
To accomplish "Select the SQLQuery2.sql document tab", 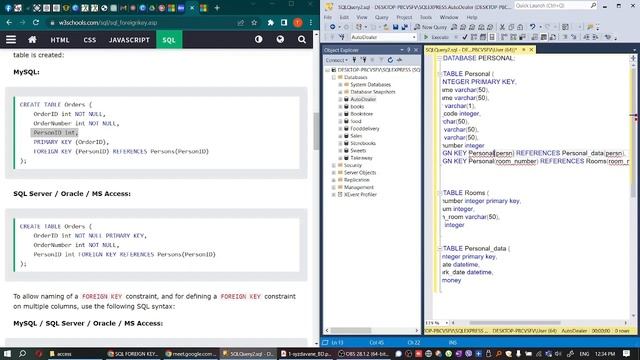I will pos(471,50).
